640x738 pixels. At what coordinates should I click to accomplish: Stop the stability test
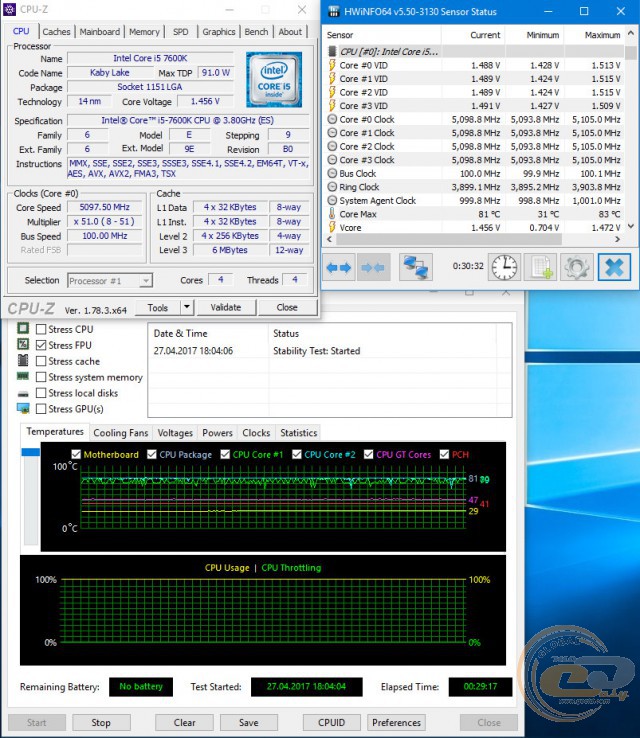(101, 722)
